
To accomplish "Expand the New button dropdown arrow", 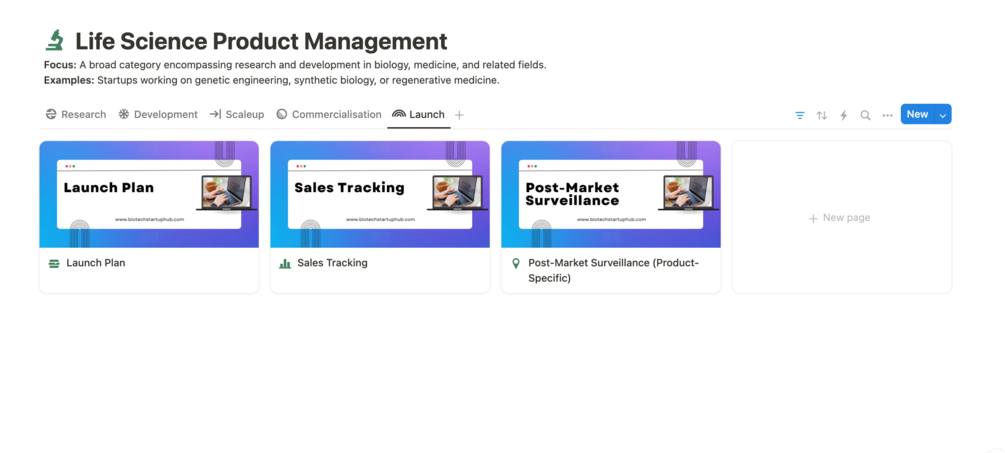I will coord(943,115).
